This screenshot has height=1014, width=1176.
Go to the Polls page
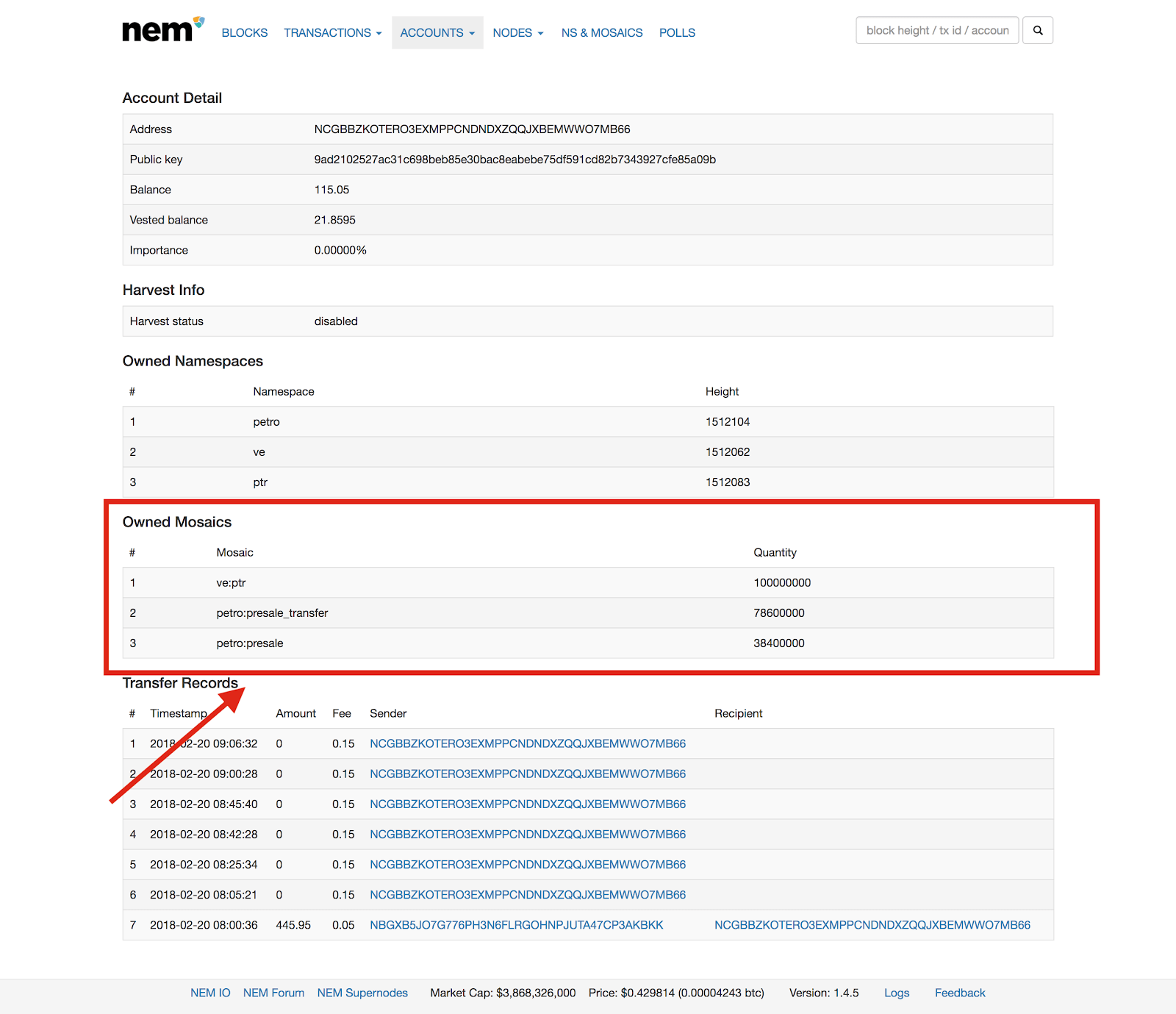(x=676, y=33)
